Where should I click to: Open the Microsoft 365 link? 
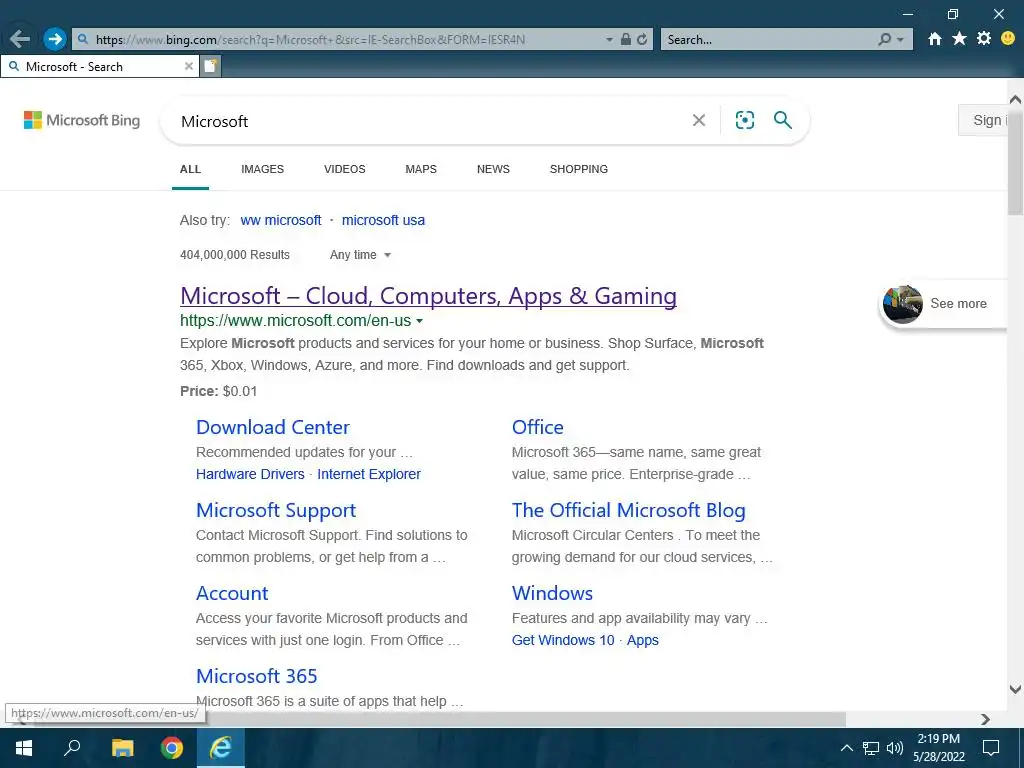click(257, 676)
